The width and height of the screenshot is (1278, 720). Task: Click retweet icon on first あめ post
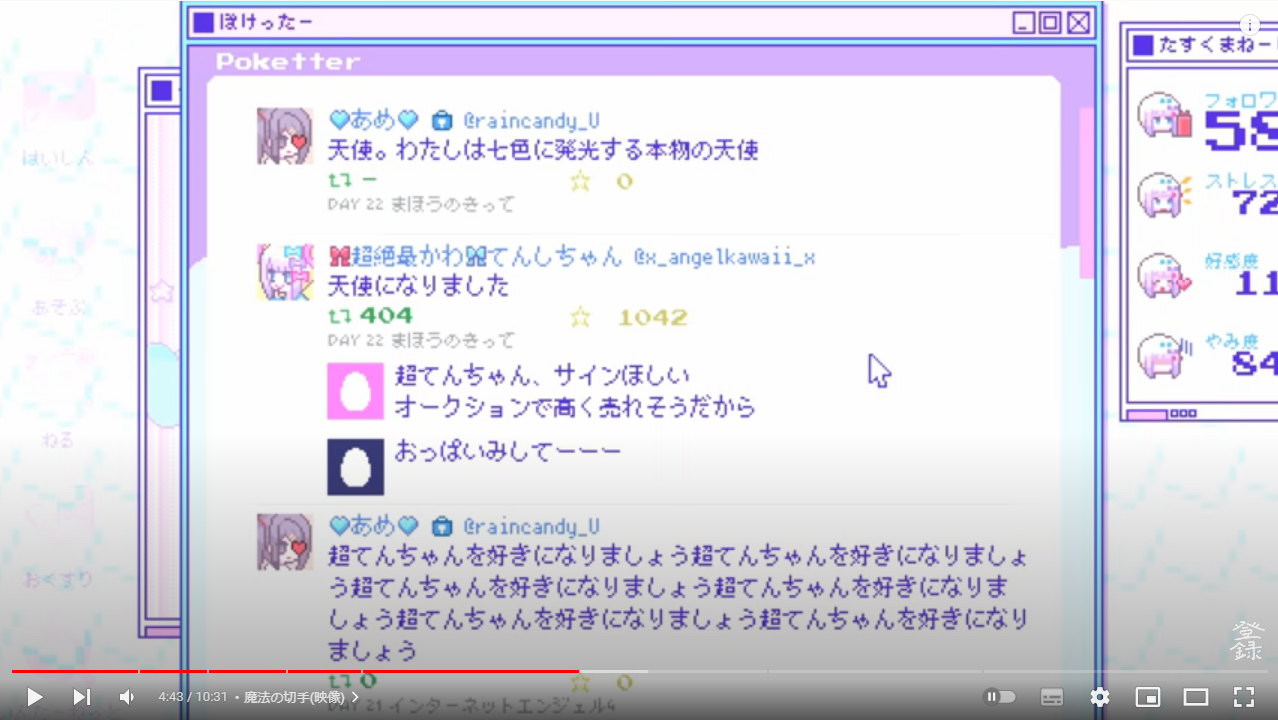(x=340, y=181)
